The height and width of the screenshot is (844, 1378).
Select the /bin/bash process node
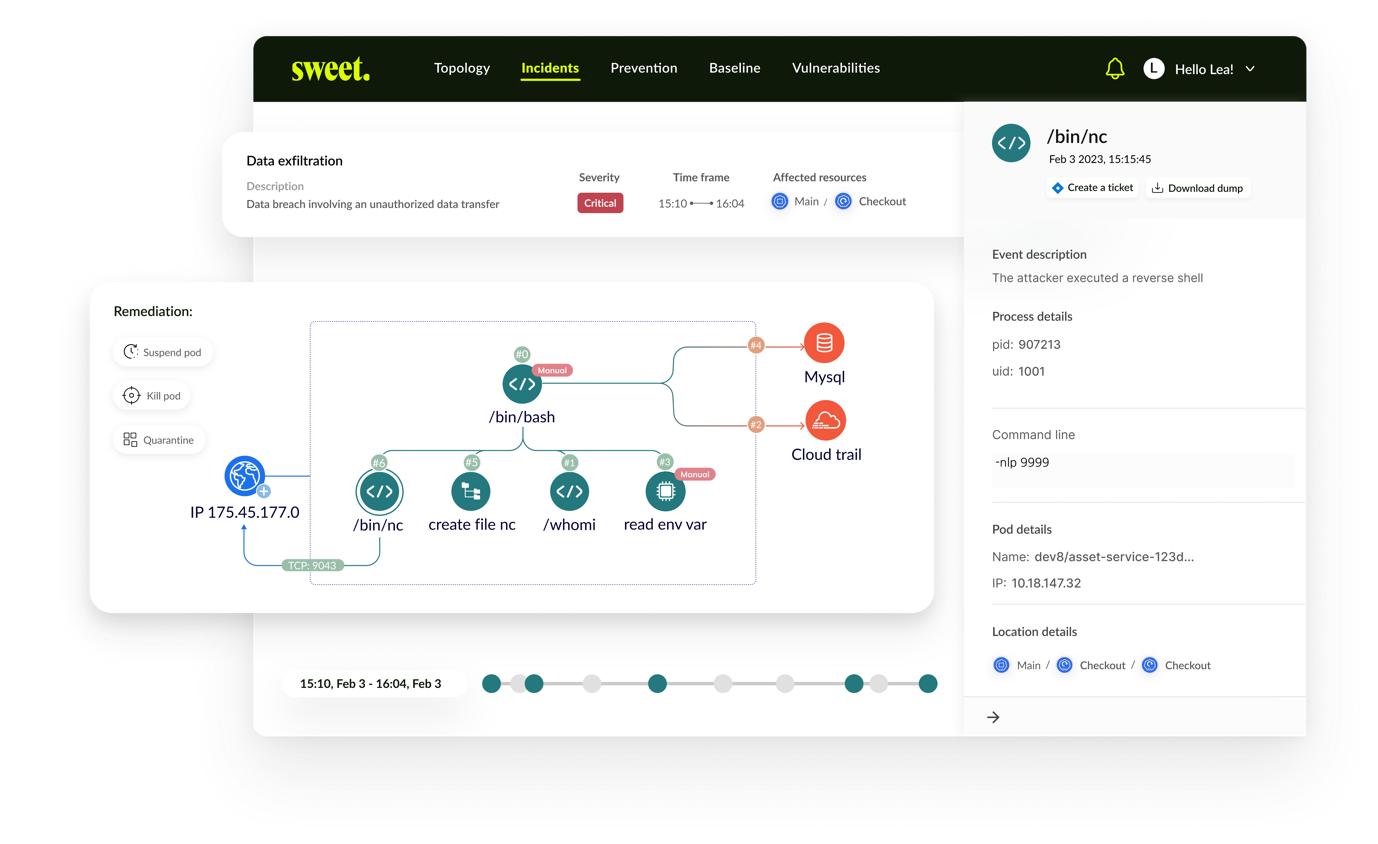522,384
